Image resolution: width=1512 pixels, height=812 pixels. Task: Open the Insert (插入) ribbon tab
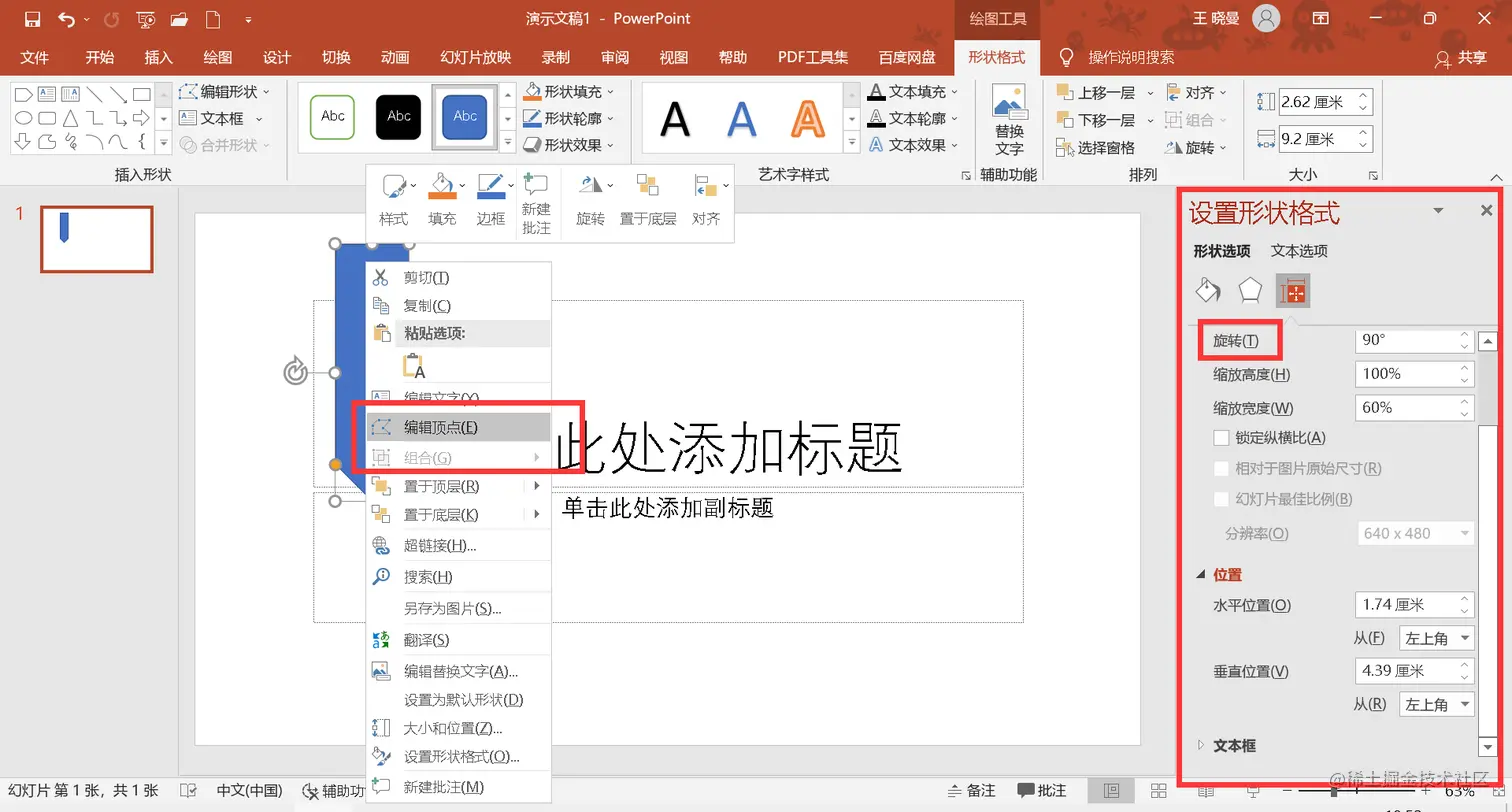[x=158, y=57]
